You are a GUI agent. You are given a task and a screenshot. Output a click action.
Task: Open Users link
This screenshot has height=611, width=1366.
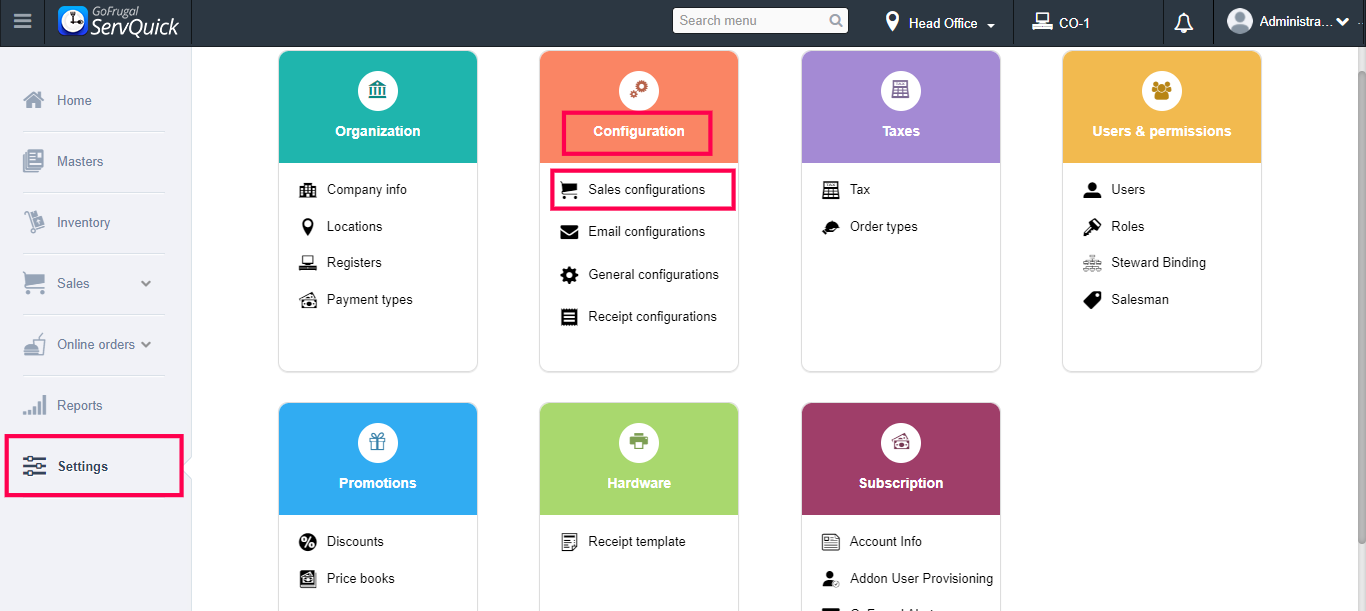pyautogui.click(x=1128, y=190)
